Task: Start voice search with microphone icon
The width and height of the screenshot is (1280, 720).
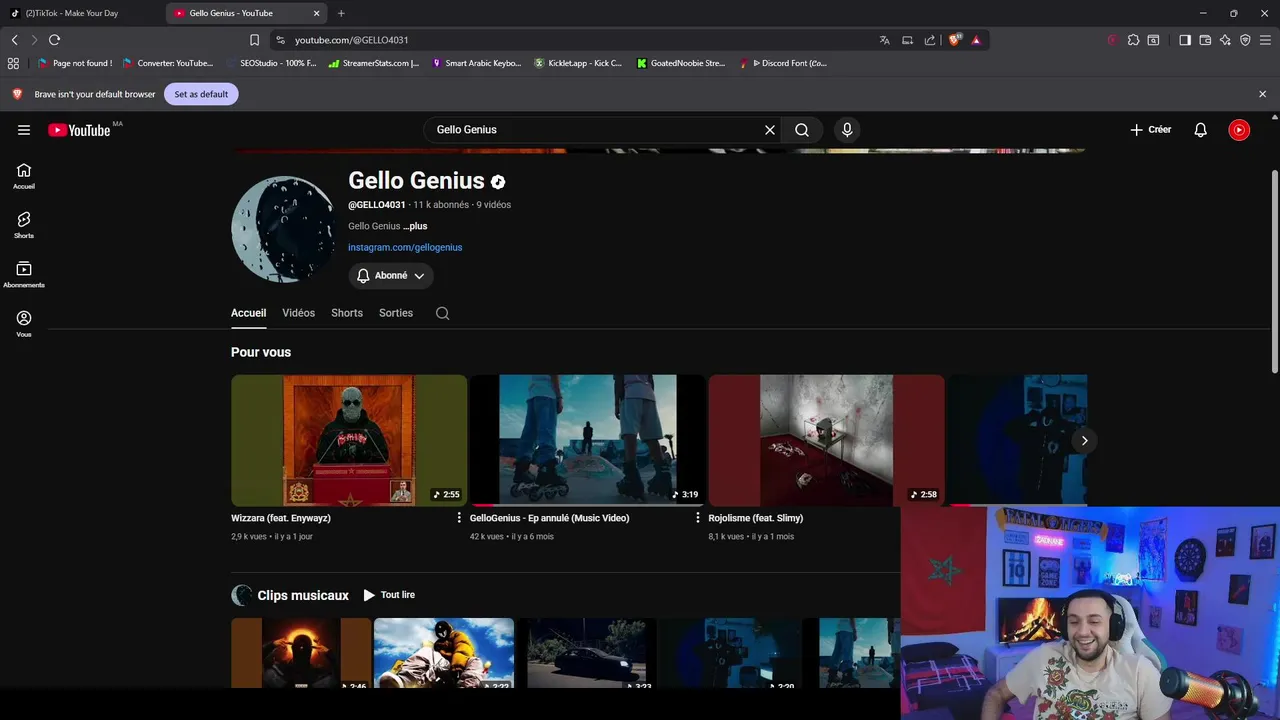Action: pos(847,130)
